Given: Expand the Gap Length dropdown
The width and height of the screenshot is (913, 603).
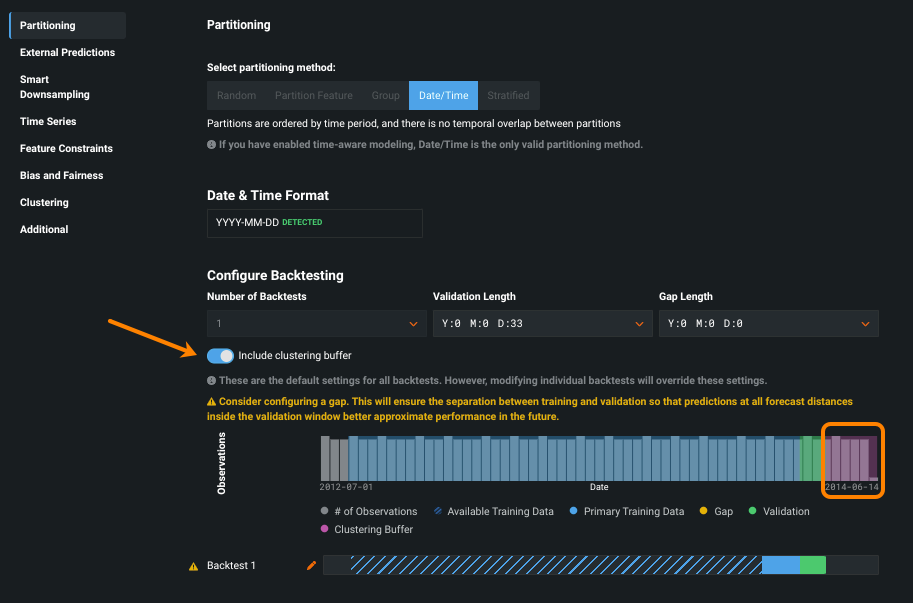Looking at the screenshot, I should point(767,324).
